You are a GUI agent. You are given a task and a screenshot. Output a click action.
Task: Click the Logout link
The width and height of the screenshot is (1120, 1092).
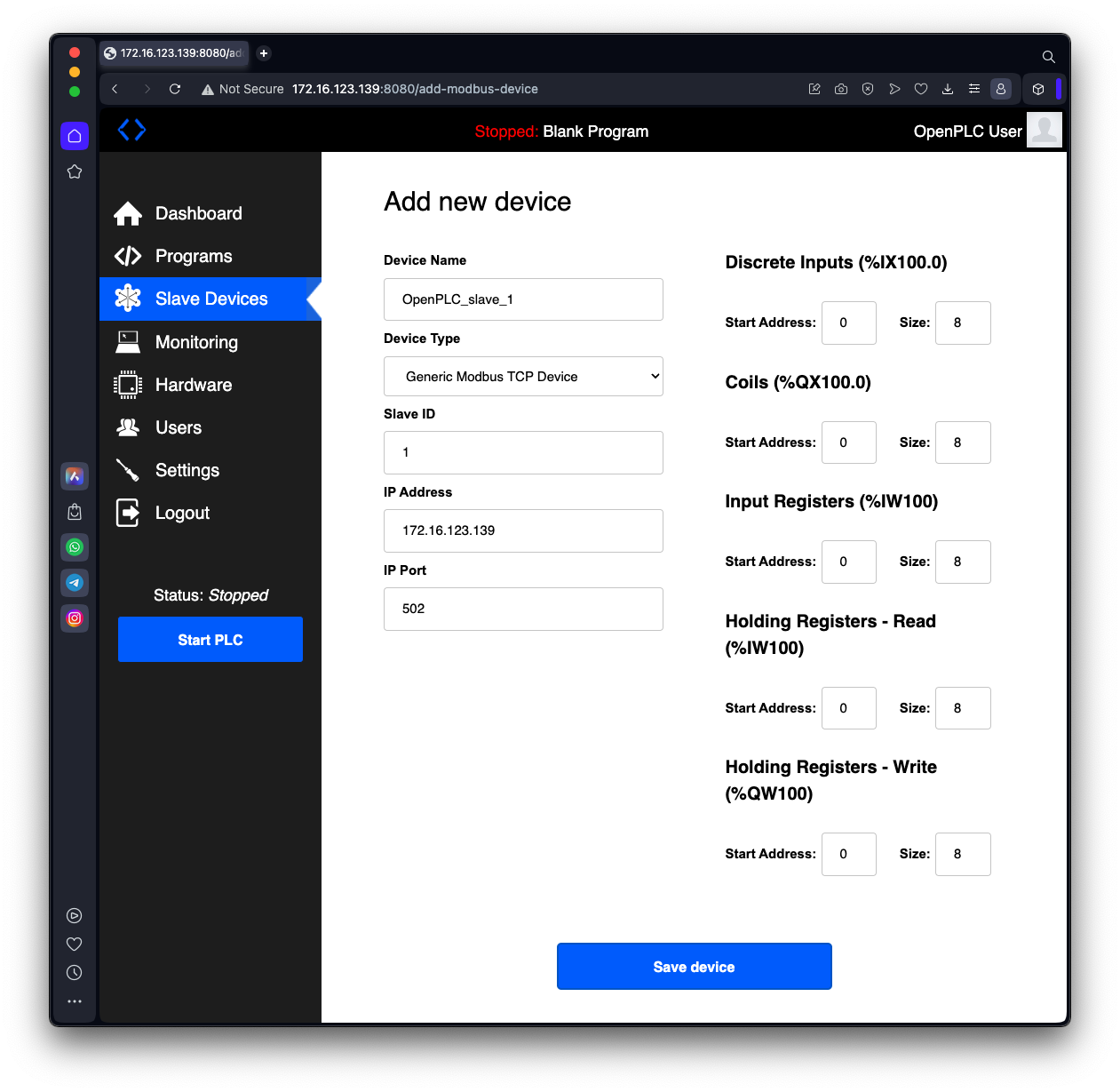pos(182,513)
